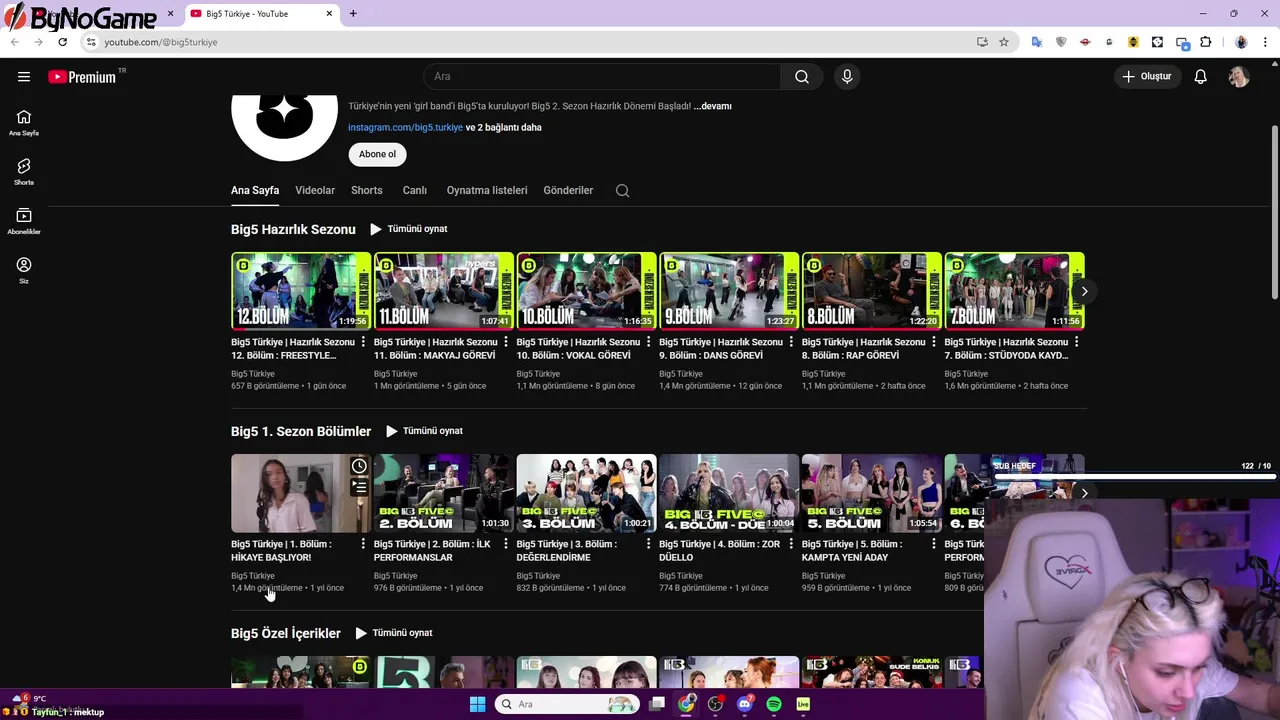Expand channel description with ...devamı
The image size is (1280, 720).
(x=713, y=106)
